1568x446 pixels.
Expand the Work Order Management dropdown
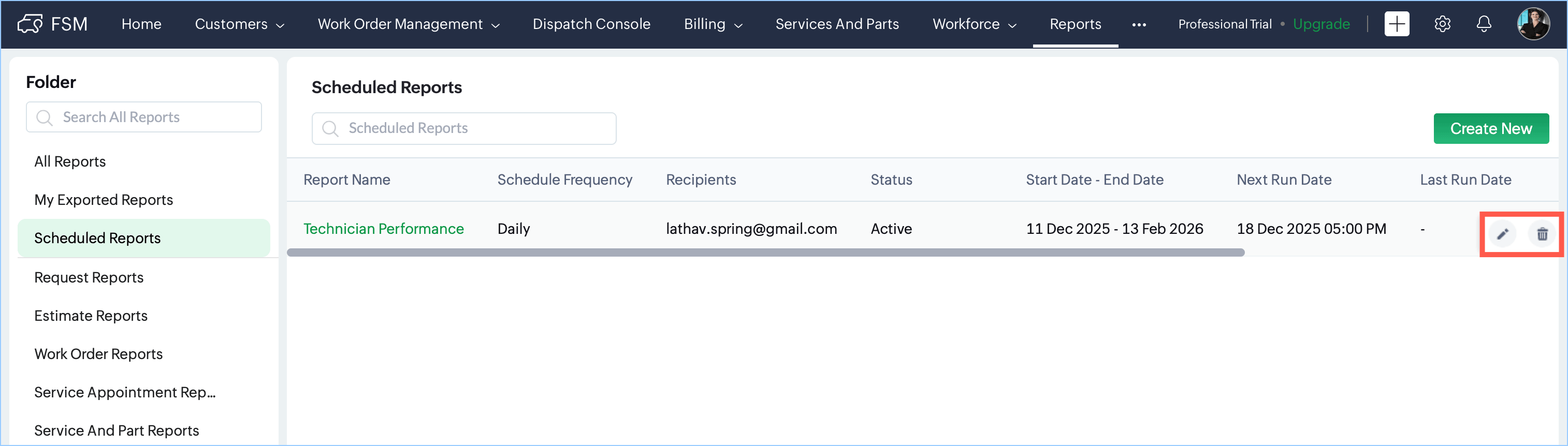[409, 24]
